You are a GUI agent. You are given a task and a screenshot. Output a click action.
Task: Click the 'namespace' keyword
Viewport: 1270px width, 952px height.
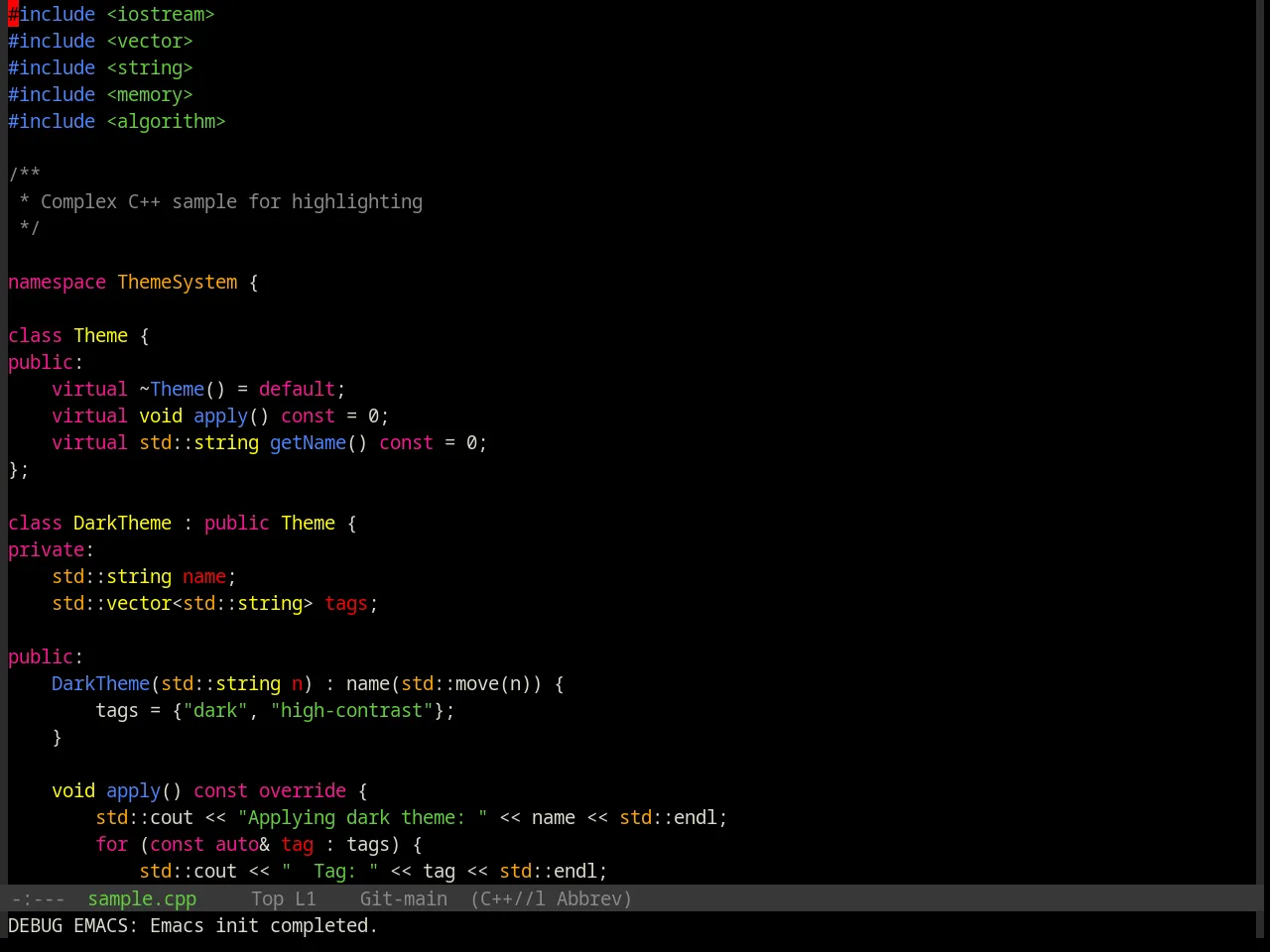click(x=57, y=282)
